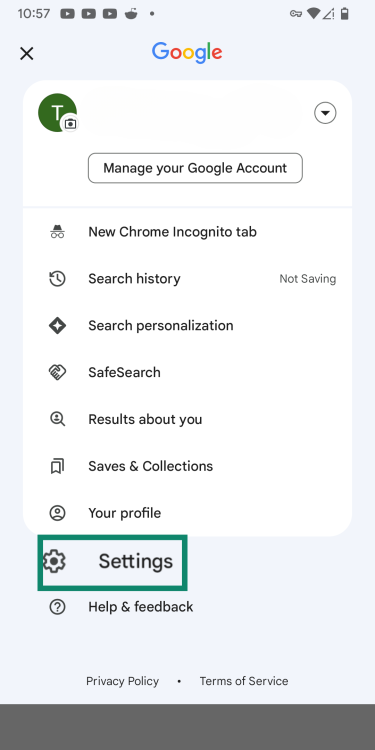Click the SafeSearch icon
The height and width of the screenshot is (750, 375).
click(x=57, y=373)
